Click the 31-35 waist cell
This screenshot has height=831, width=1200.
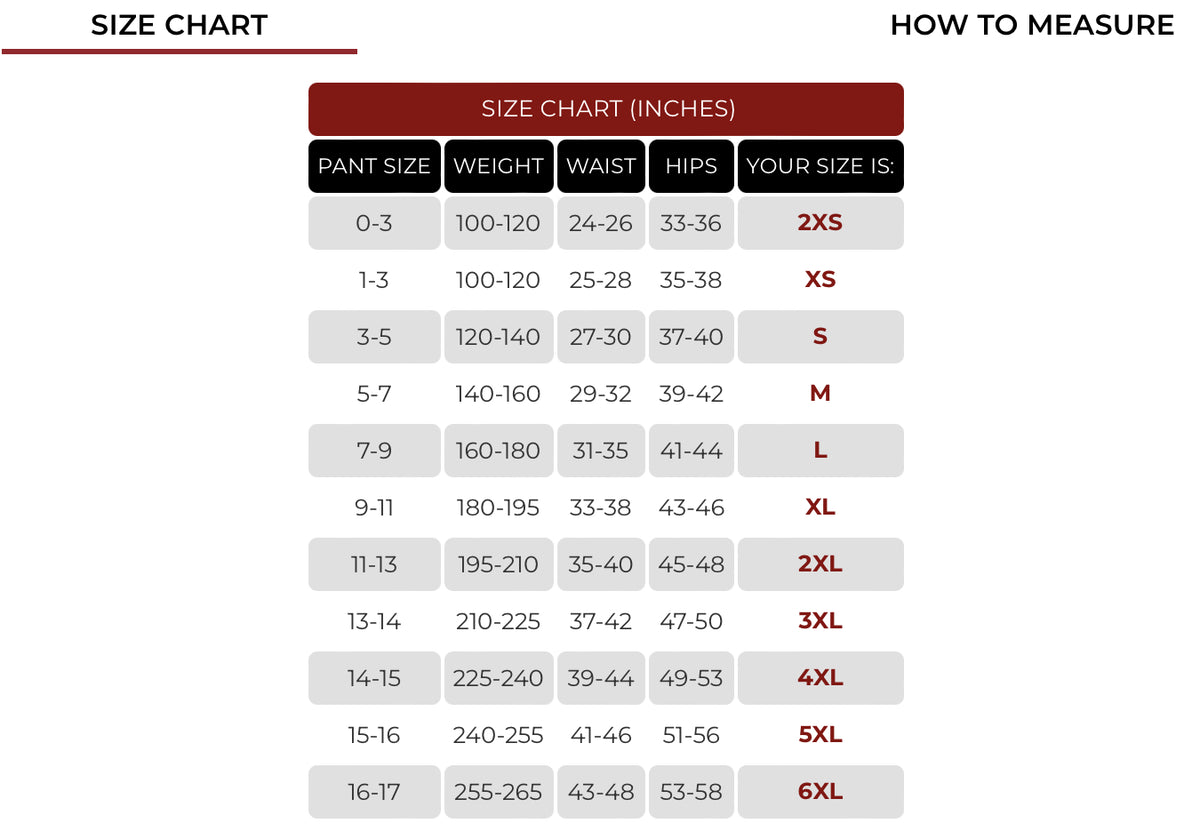click(601, 451)
